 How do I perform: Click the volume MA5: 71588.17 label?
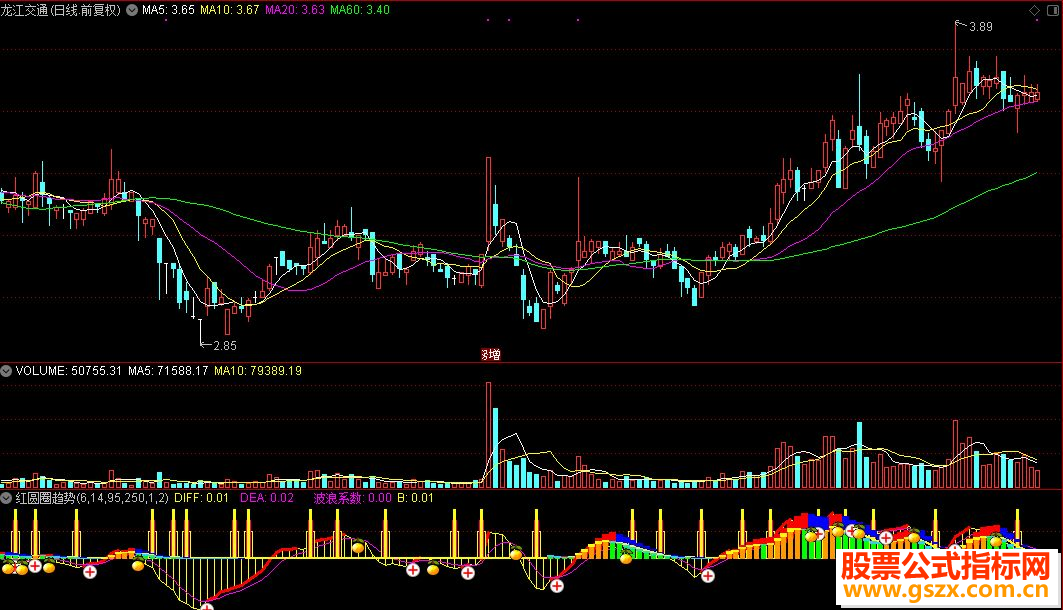click(x=168, y=371)
